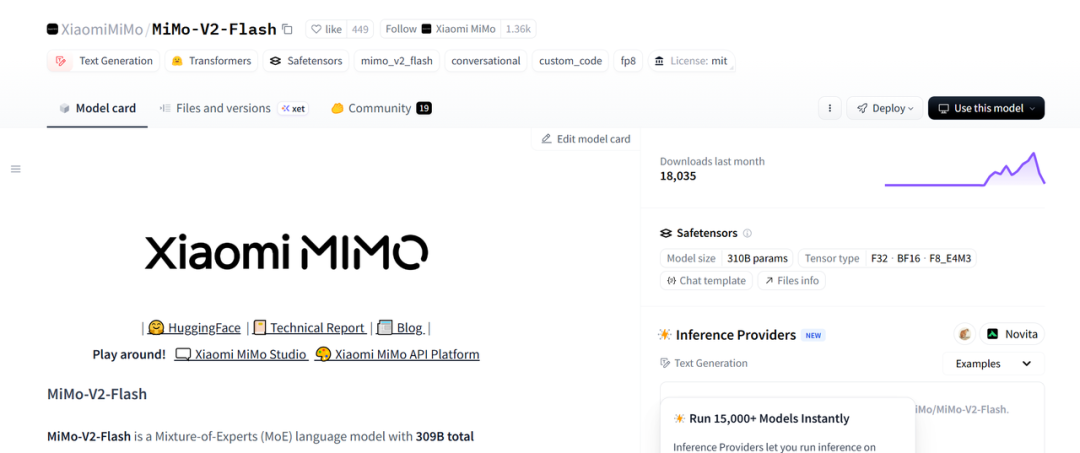Viewport: 1080px width, 453px height.
Task: Click the heart like button
Action: tap(326, 29)
